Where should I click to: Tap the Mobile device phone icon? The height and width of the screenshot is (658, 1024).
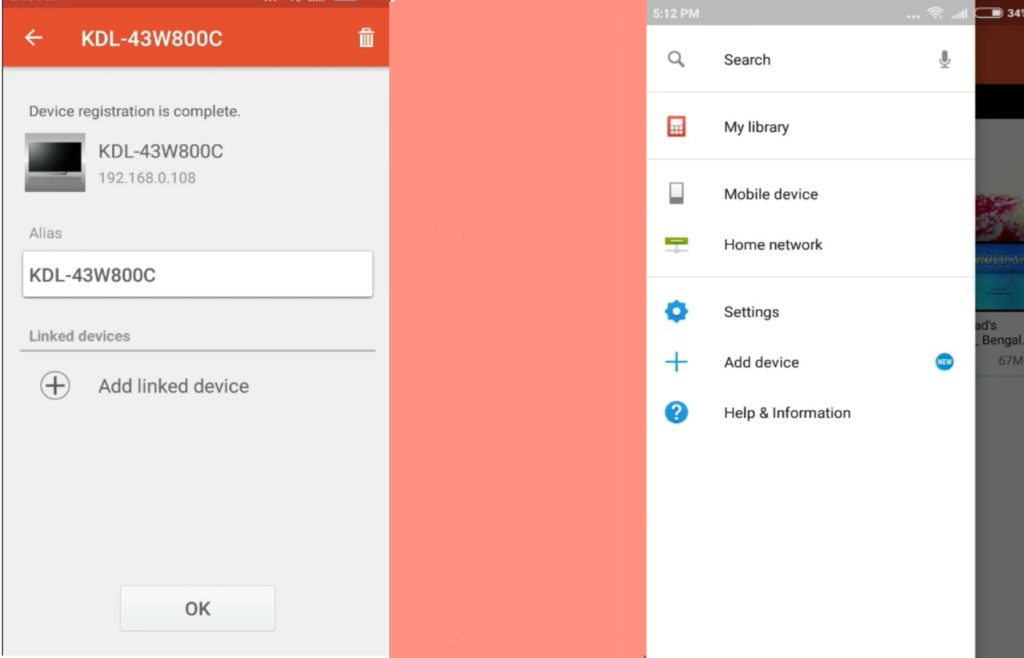(x=676, y=194)
